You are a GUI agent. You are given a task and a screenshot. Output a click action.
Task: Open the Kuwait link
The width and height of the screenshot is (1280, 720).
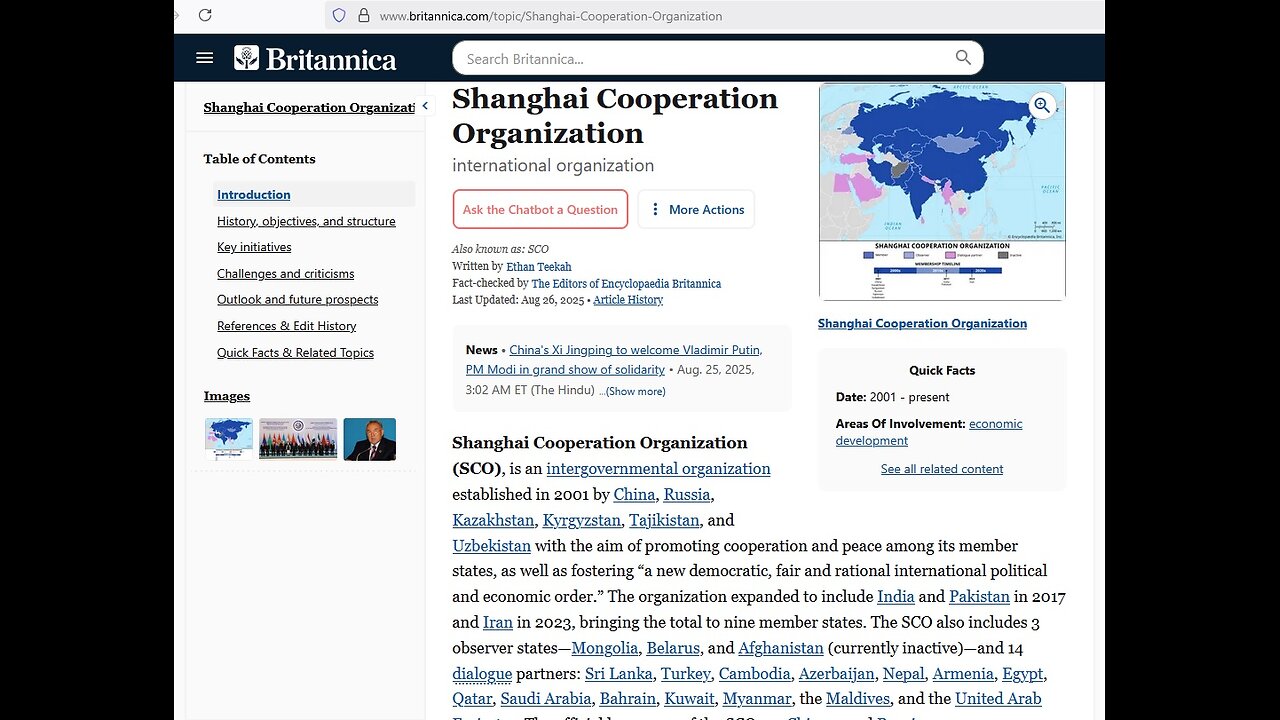click(x=690, y=699)
